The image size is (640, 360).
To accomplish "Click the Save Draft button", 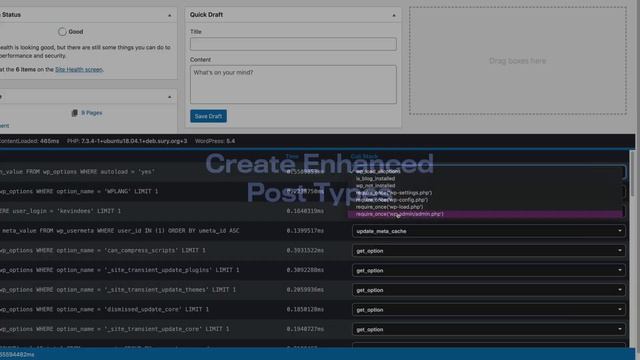I will click(208, 116).
